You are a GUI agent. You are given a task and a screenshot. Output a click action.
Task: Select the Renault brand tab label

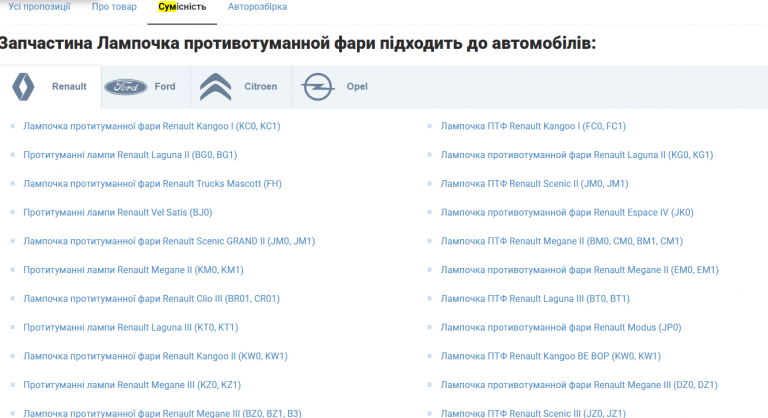point(69,86)
